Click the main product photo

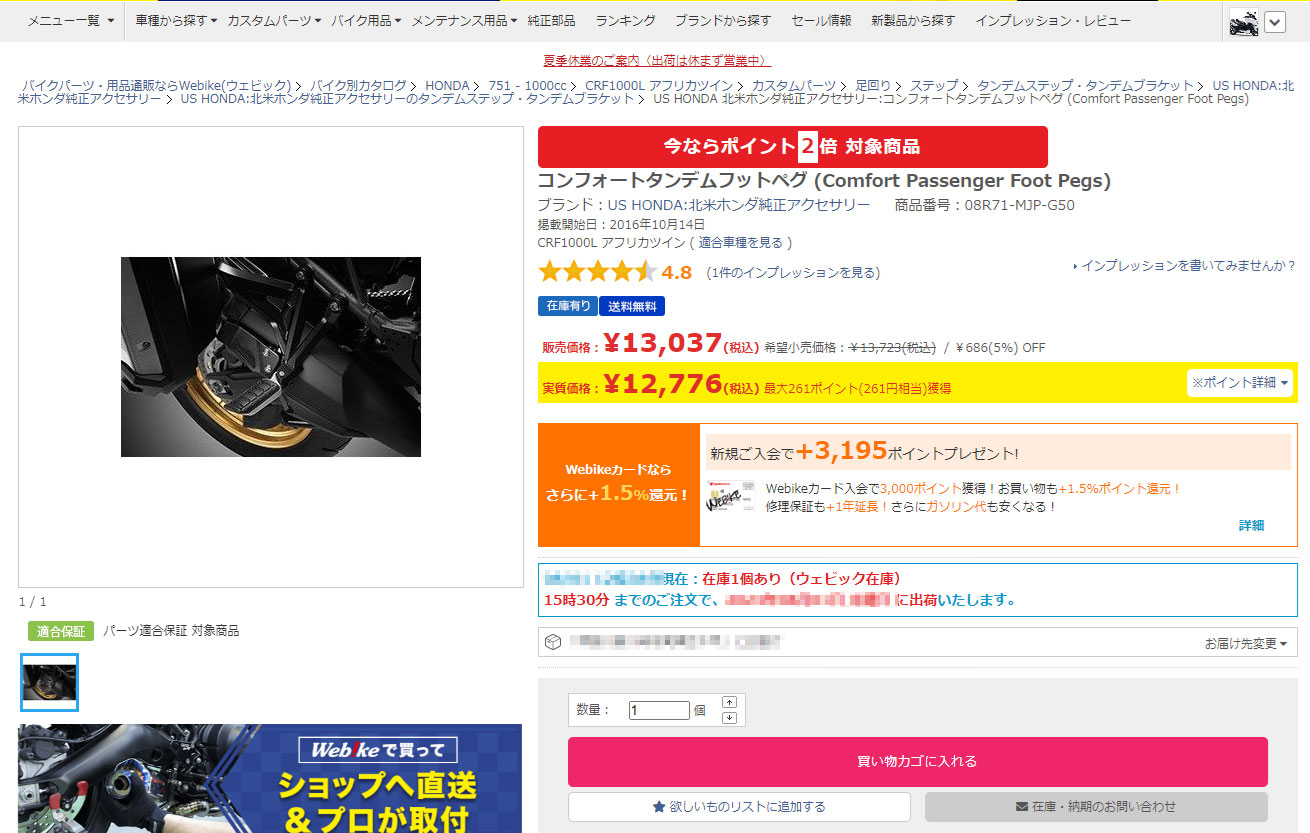(271, 357)
